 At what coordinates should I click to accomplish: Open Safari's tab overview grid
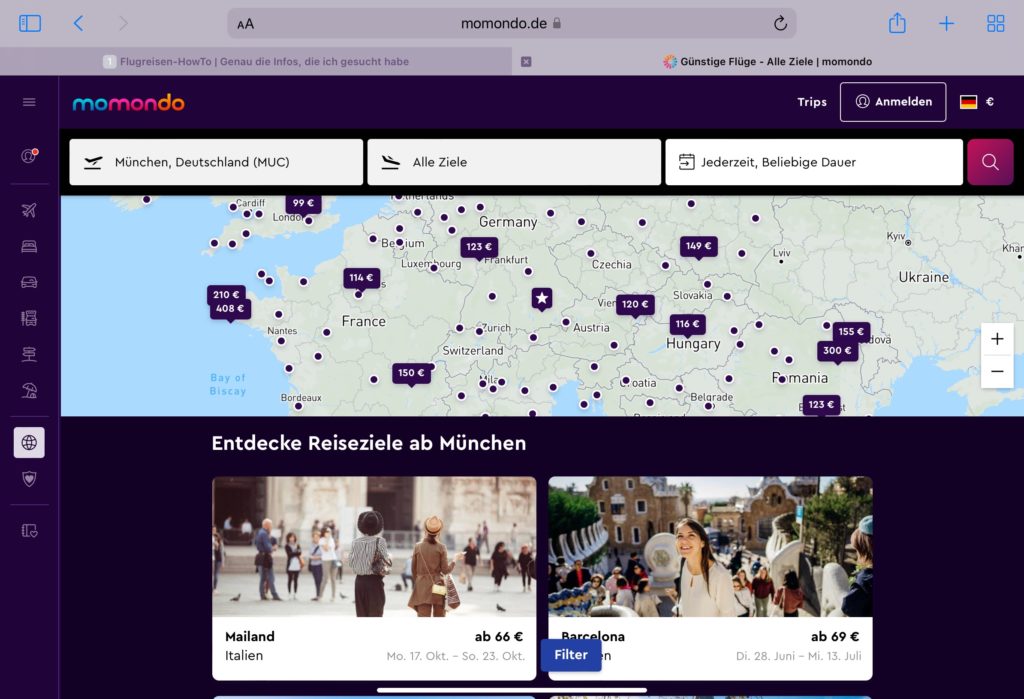coord(995,23)
